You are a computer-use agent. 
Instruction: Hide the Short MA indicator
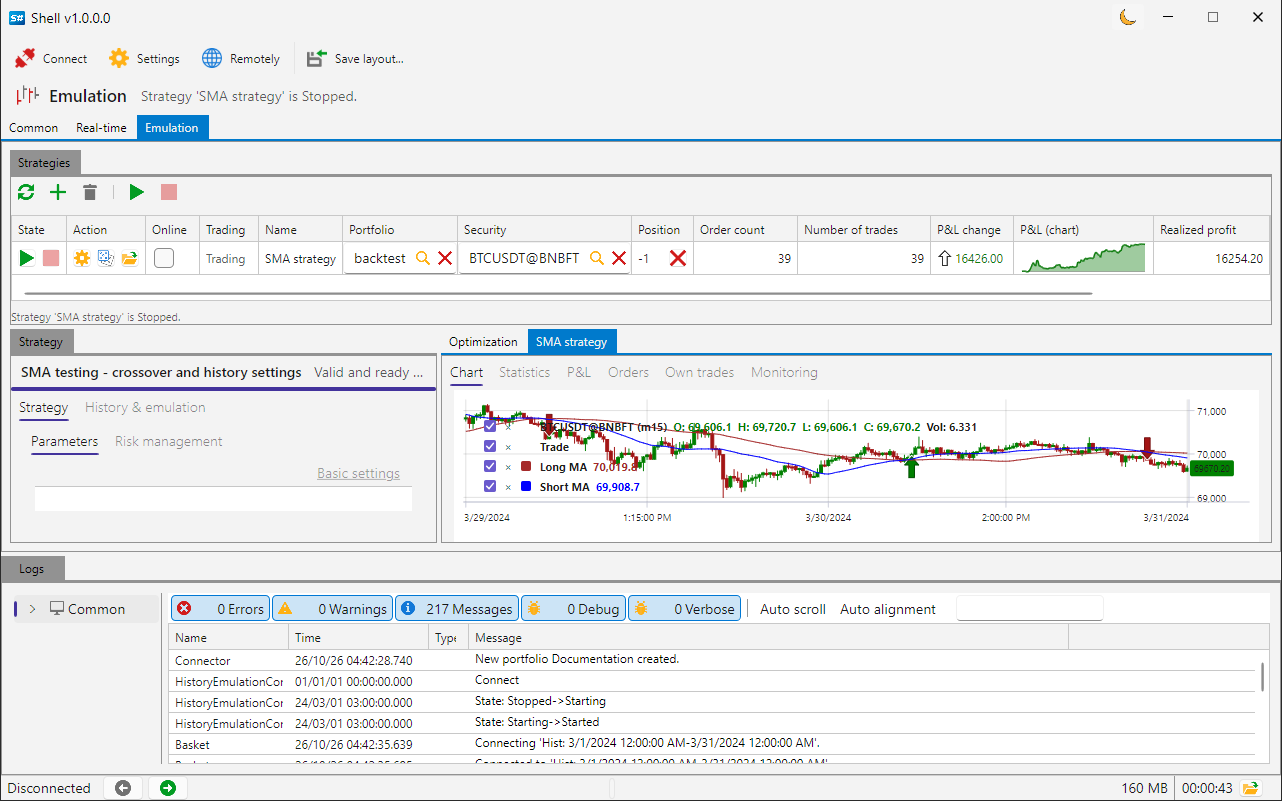pyautogui.click(x=490, y=487)
